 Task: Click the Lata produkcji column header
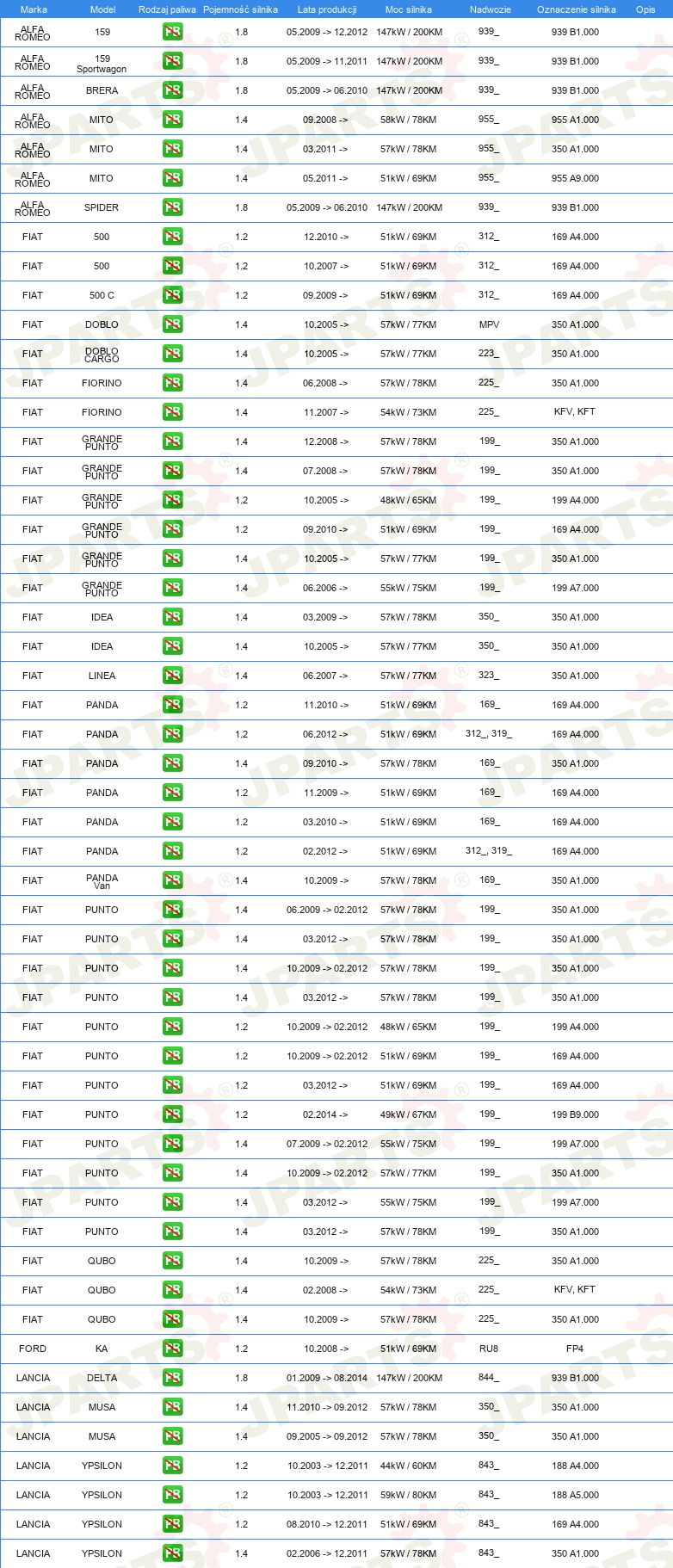327,9
